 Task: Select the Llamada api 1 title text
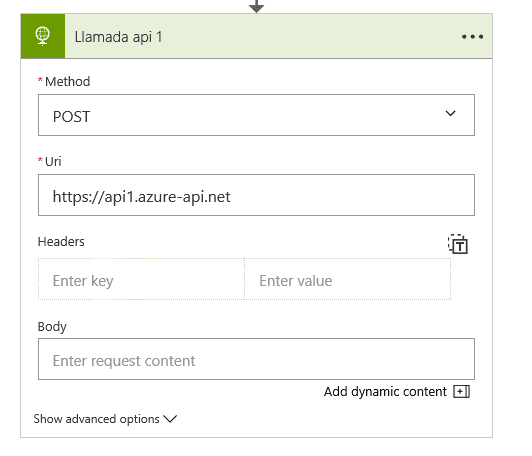pos(118,37)
